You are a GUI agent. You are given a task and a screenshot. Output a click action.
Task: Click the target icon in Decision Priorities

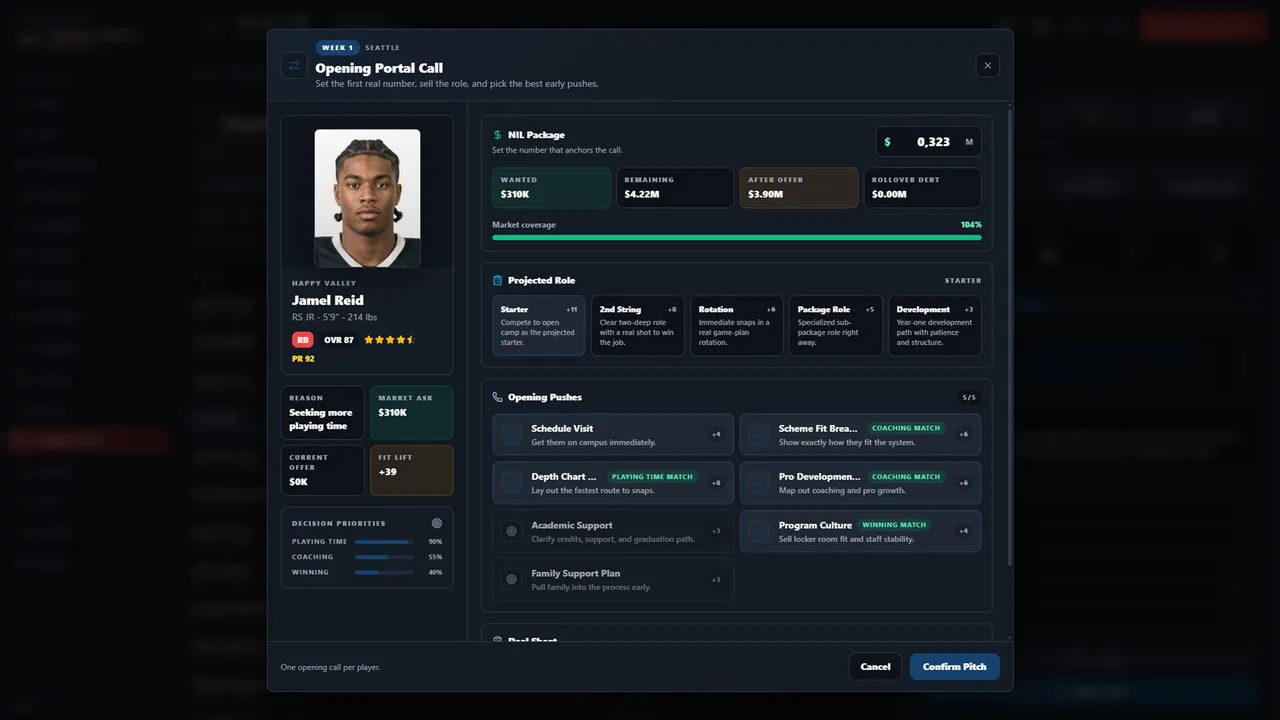pos(437,523)
